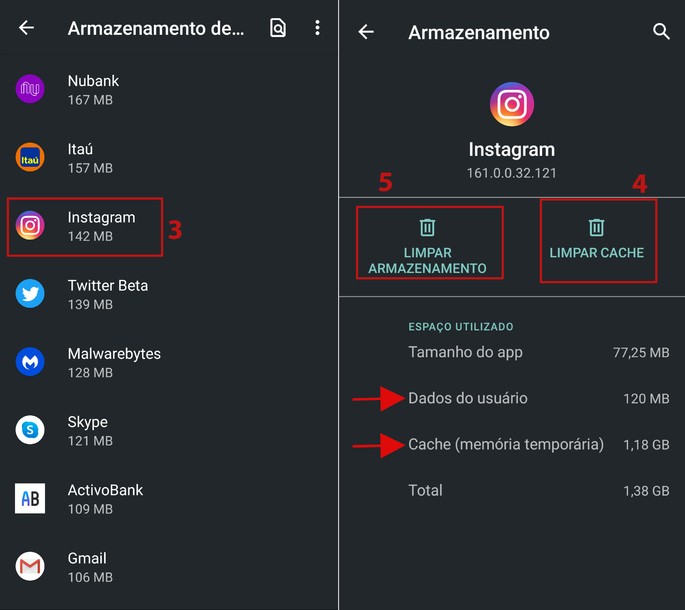Image resolution: width=685 pixels, height=610 pixels.
Task: Open the Twitter Beta 139 MB entry
Action: pos(169,294)
